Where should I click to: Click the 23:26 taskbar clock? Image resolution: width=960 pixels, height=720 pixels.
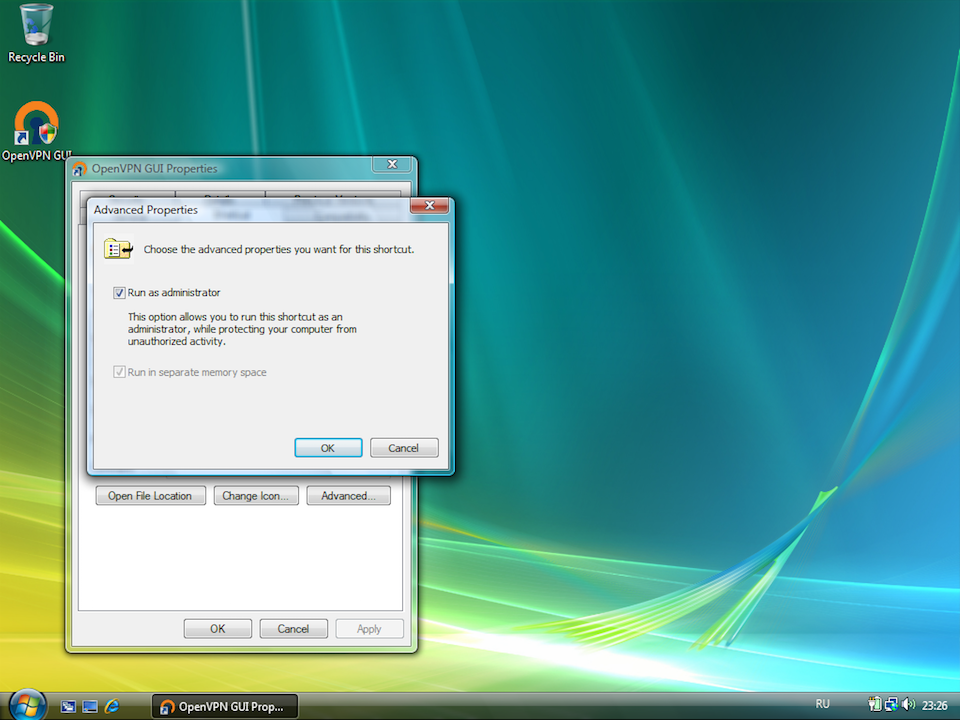(934, 705)
